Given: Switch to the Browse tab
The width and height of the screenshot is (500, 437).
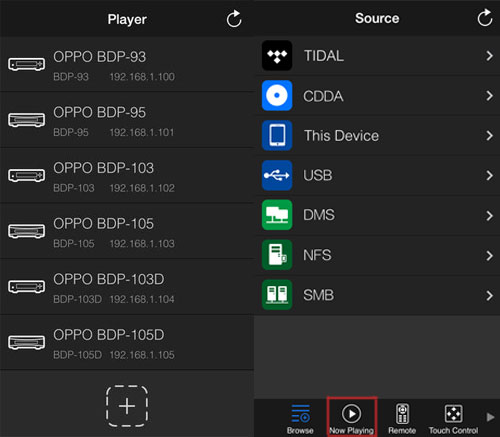Looking at the screenshot, I should tap(300, 419).
